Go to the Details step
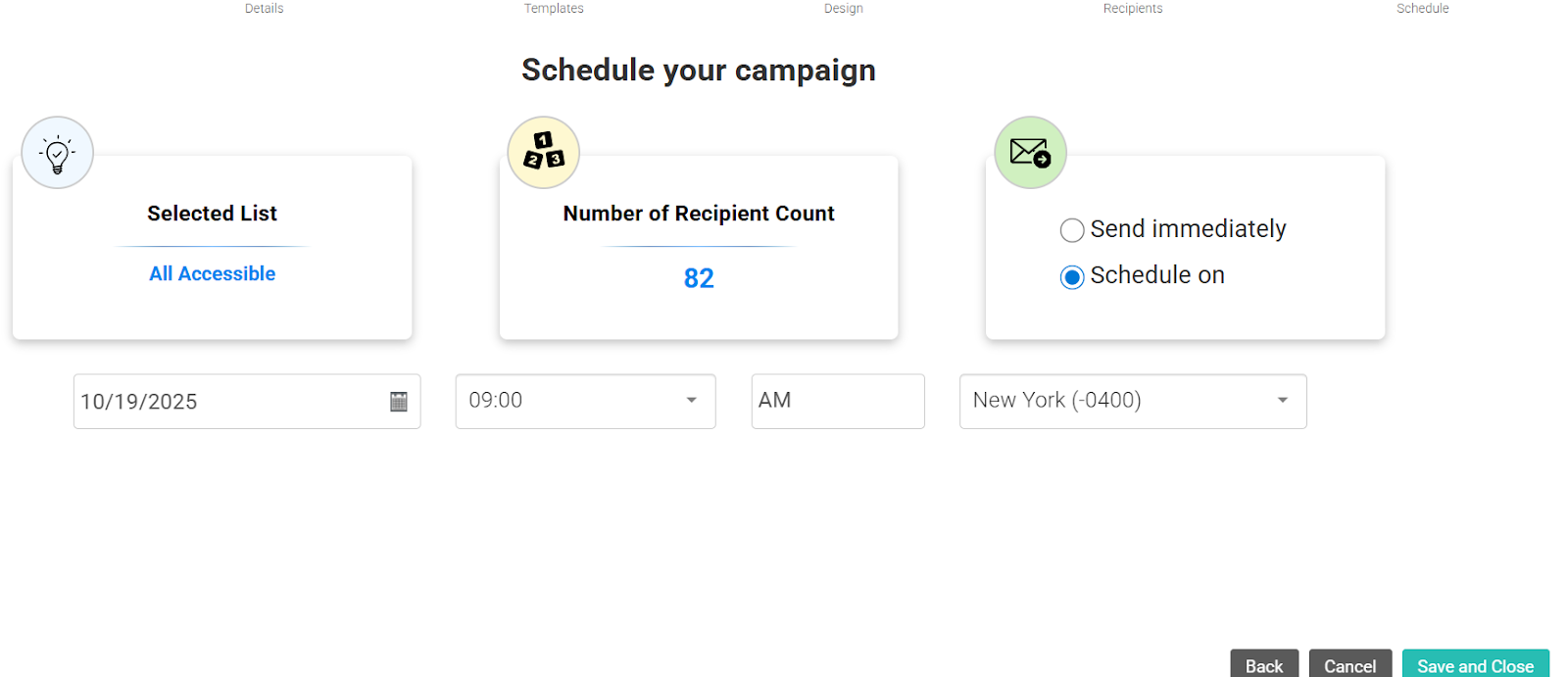The width and height of the screenshot is (1568, 677). (264, 9)
